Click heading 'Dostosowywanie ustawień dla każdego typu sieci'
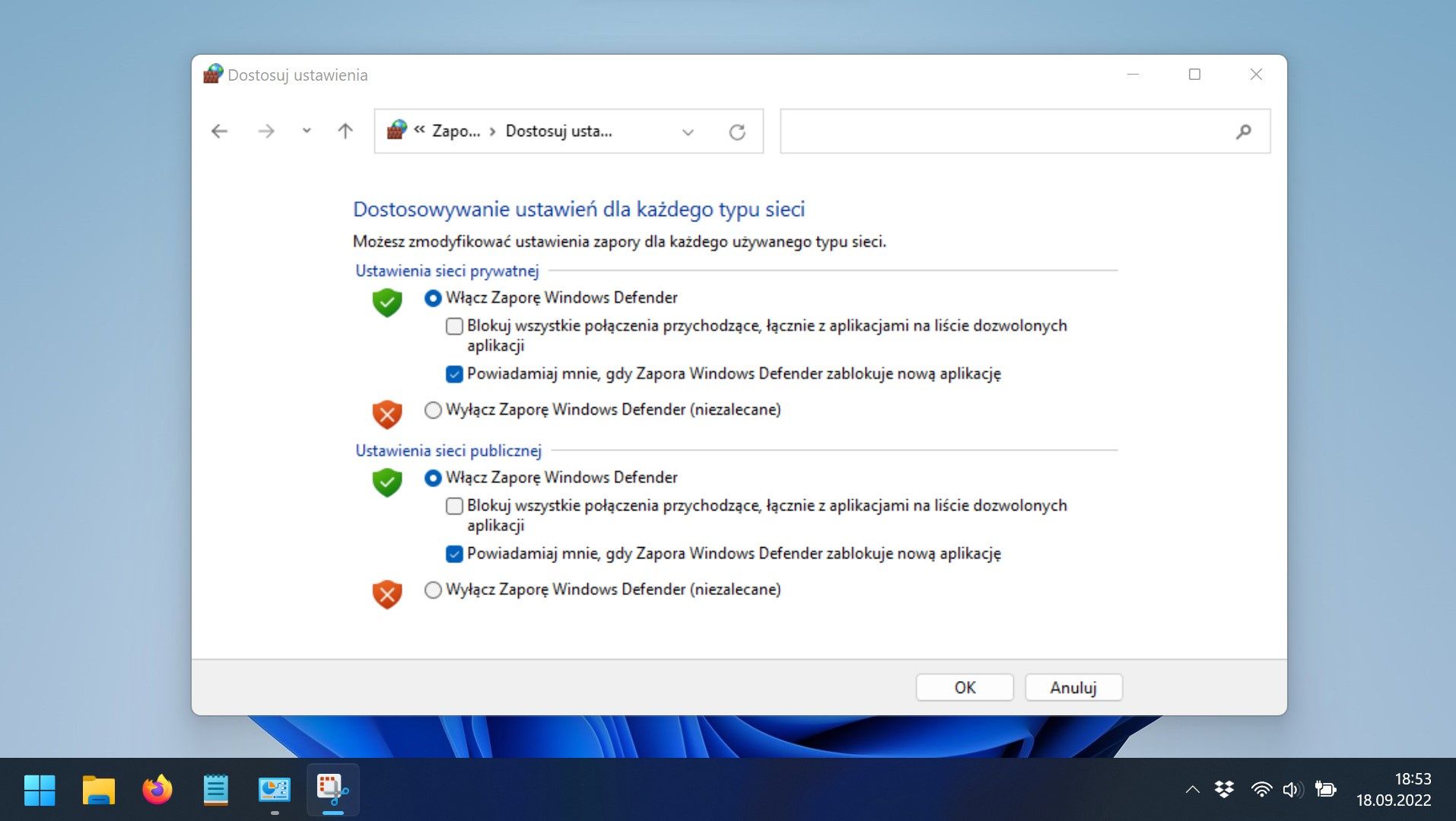This screenshot has height=821, width=1456. [579, 209]
